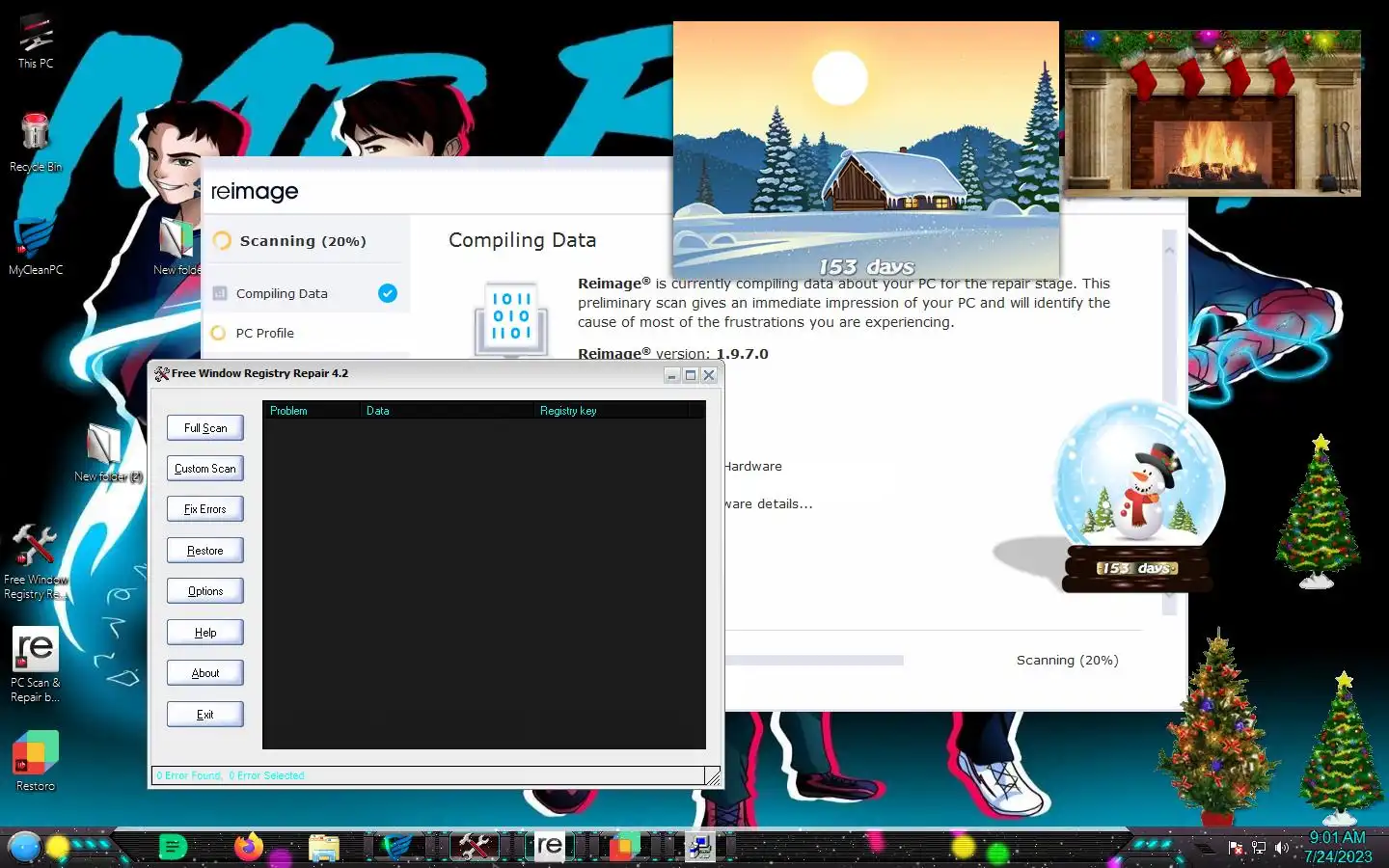Click the Fix Errors button
The image size is (1389, 868).
[x=205, y=509]
